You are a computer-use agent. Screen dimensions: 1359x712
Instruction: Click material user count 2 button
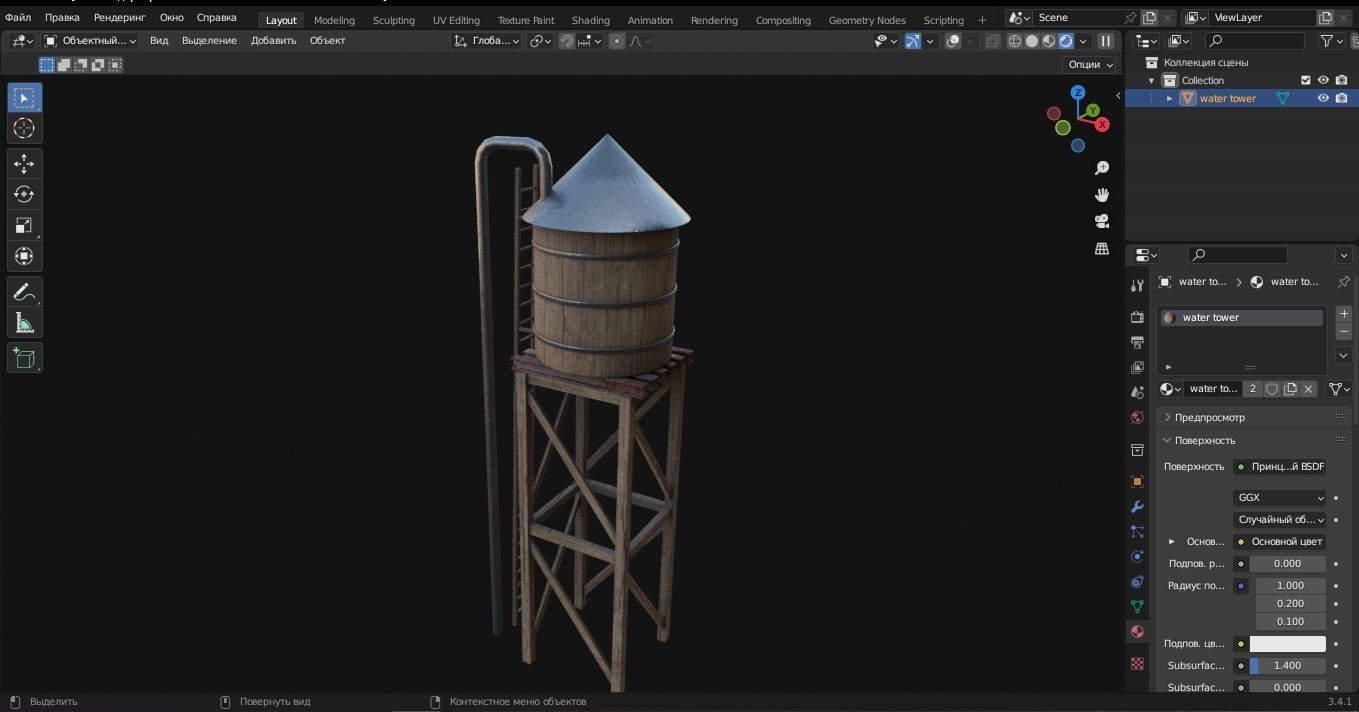tap(1252, 389)
